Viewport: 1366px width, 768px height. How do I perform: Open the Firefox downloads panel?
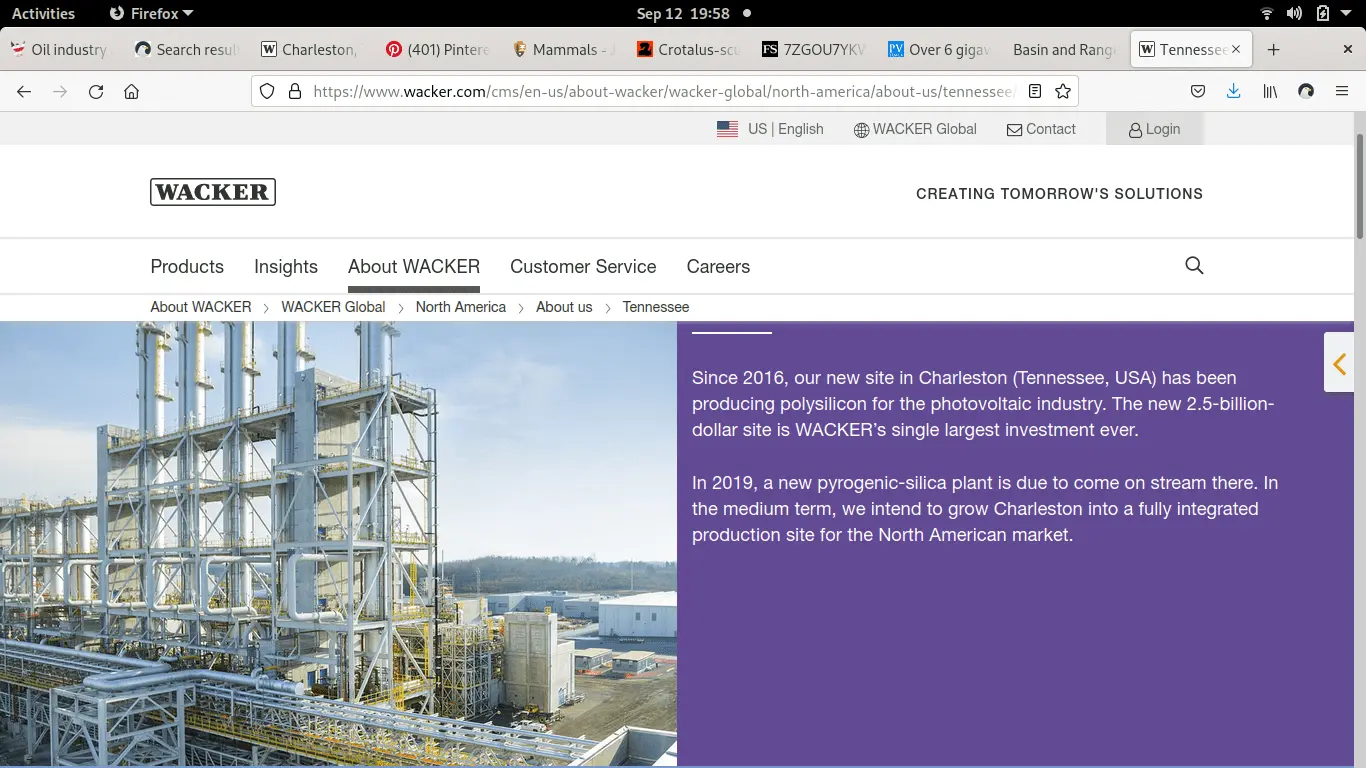[1233, 91]
